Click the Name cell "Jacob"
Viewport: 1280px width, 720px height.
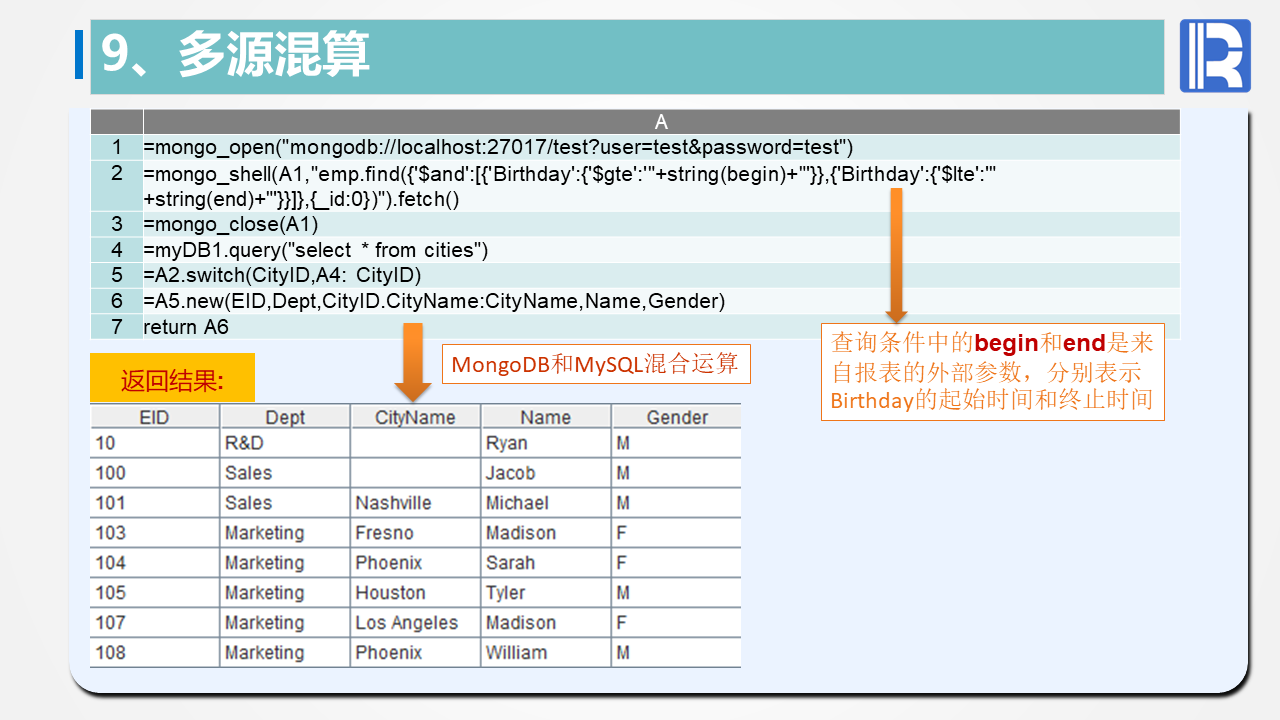point(546,473)
